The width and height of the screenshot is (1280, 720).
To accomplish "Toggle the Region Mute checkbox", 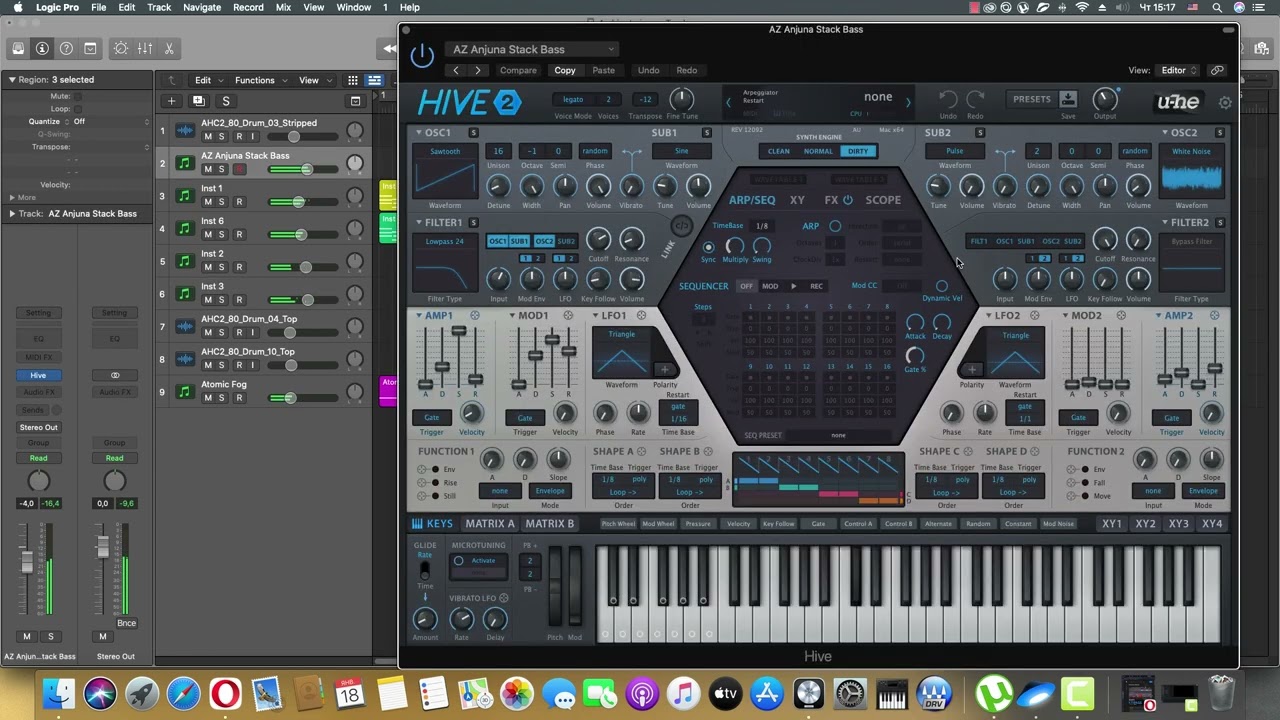I will click(x=78, y=97).
